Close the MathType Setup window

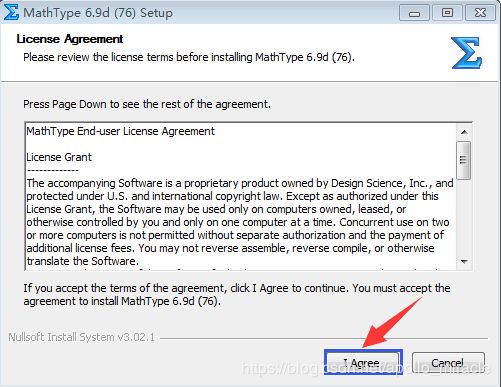(480, 13)
